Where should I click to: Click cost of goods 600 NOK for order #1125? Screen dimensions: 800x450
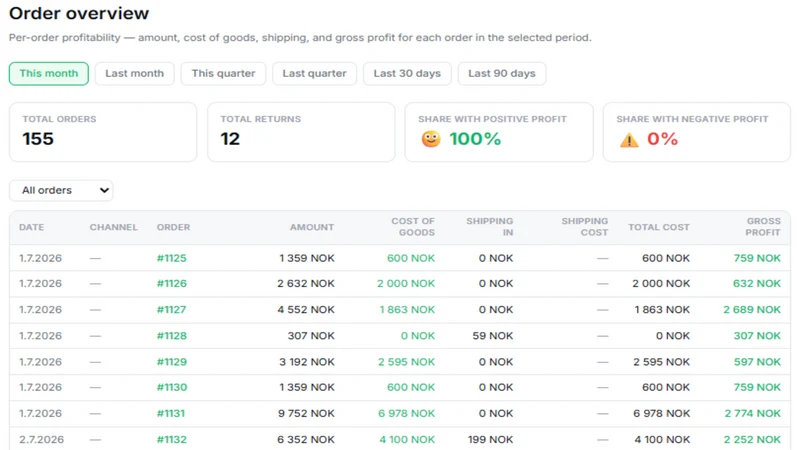[x=411, y=258]
